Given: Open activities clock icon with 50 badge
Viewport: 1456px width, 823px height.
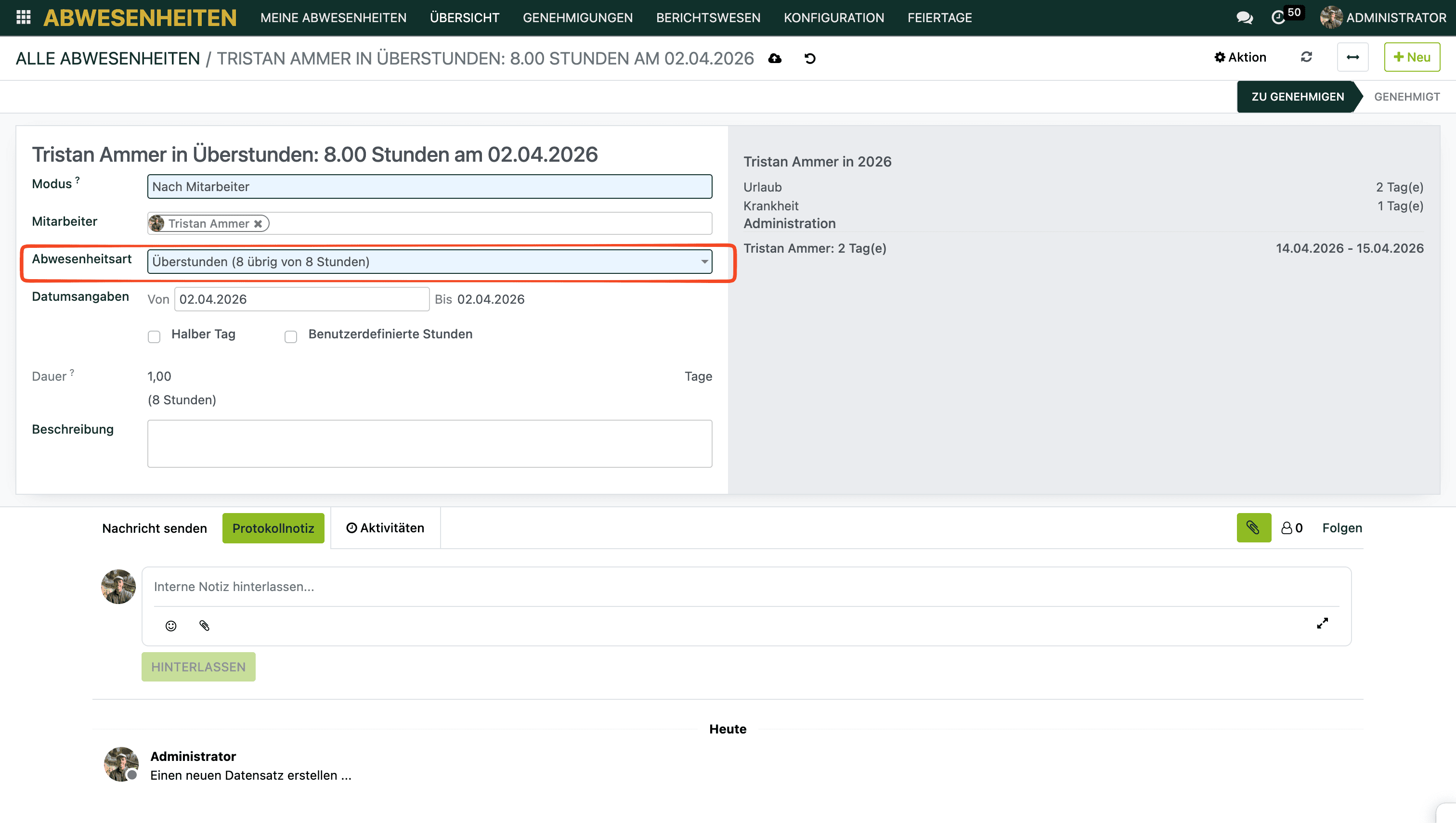Looking at the screenshot, I should point(1278,17).
